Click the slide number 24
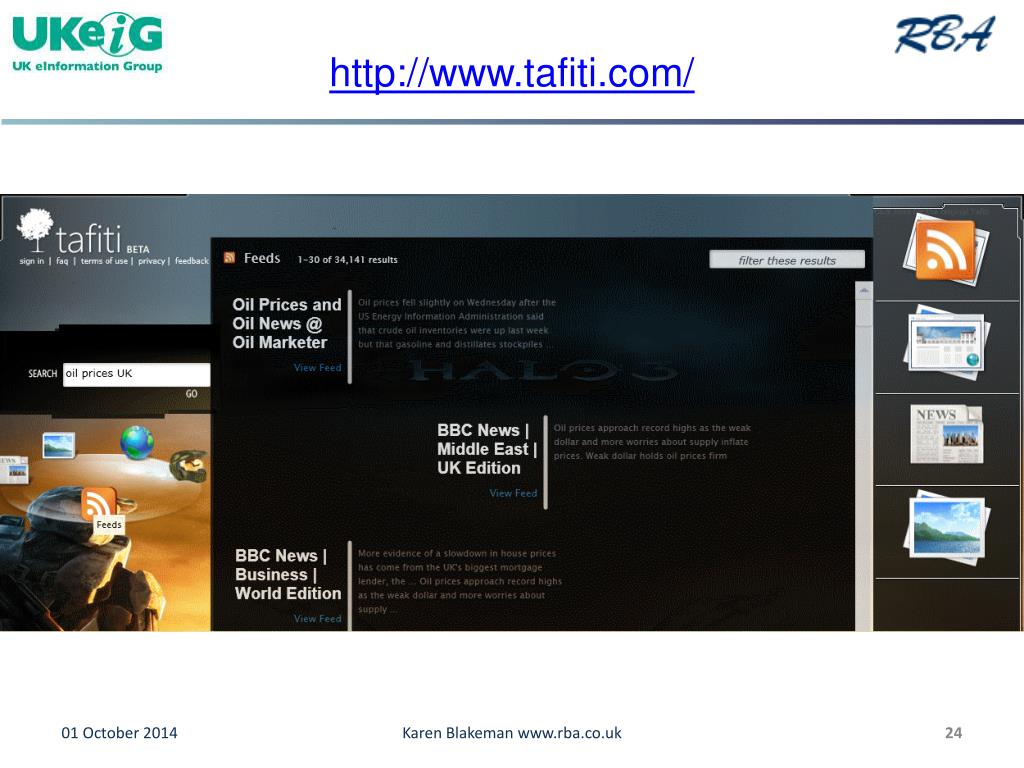Screen dimensions: 1024x768 953,733
